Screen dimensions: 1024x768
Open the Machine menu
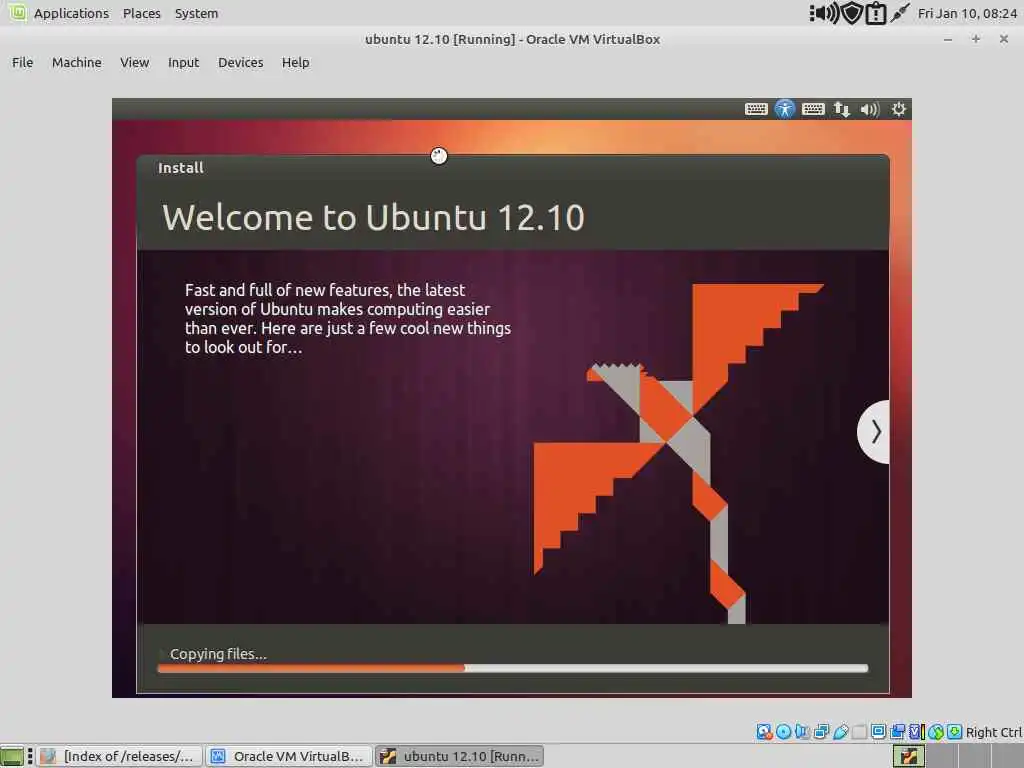click(76, 63)
